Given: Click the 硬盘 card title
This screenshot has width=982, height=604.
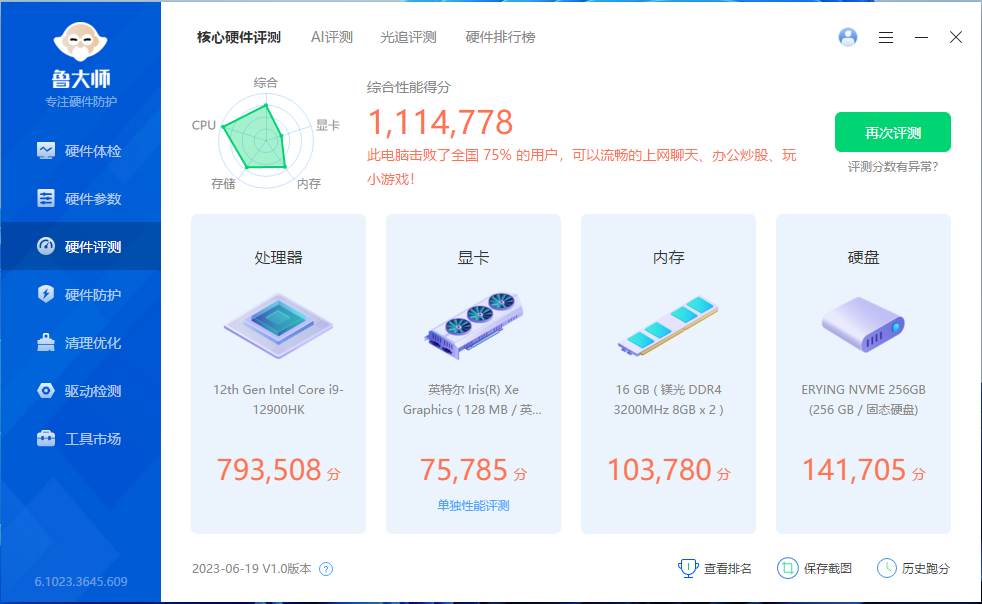Looking at the screenshot, I should click(x=863, y=258).
